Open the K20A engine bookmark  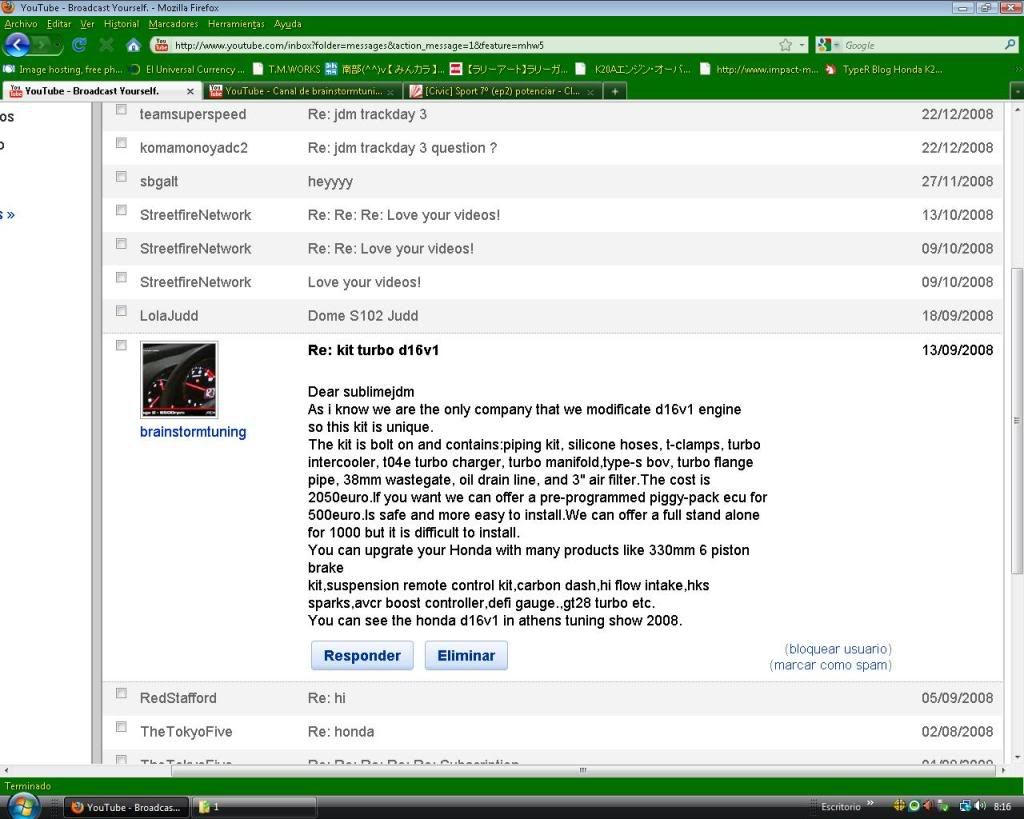coord(633,69)
